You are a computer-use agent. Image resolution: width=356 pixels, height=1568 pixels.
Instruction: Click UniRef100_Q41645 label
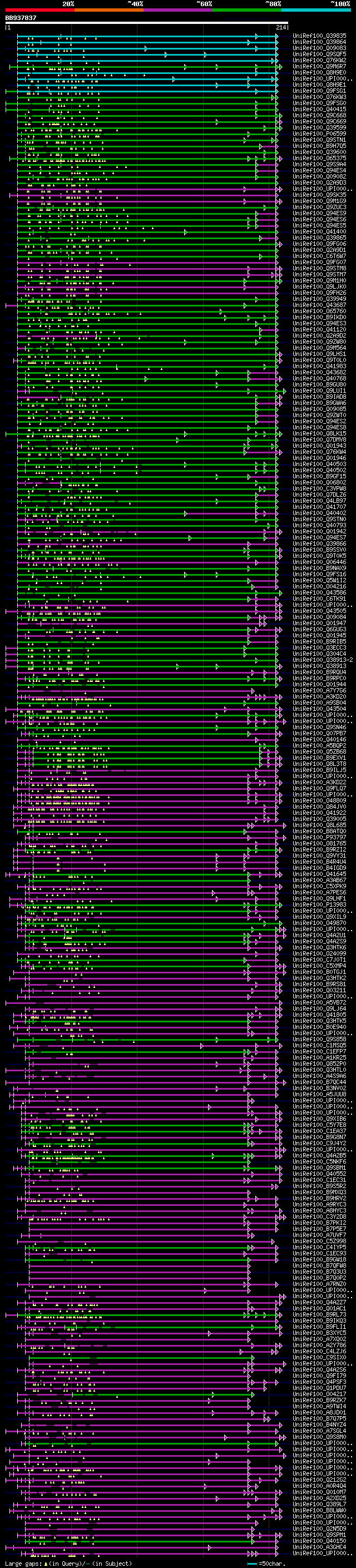(319, 874)
